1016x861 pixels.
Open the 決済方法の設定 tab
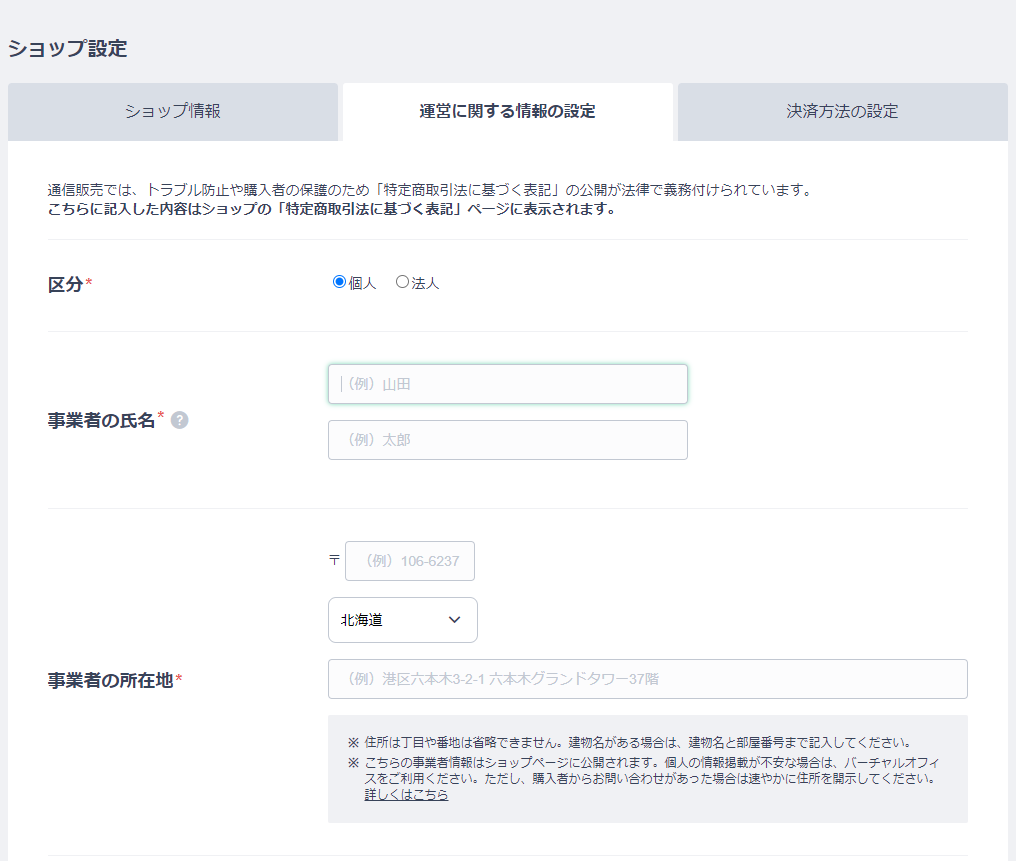pyautogui.click(x=842, y=111)
